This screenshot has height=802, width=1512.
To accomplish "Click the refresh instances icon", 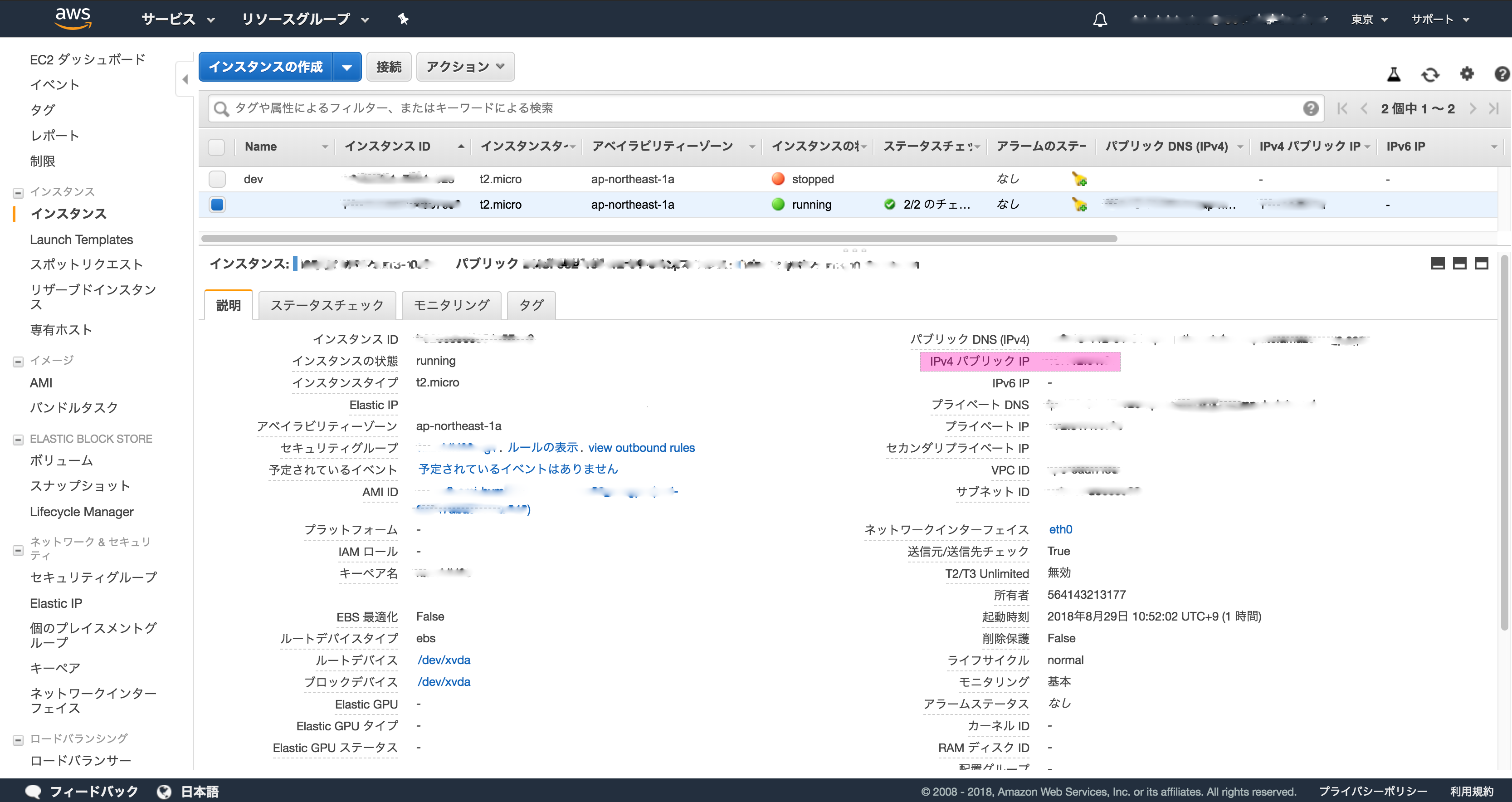I will pos(1430,74).
